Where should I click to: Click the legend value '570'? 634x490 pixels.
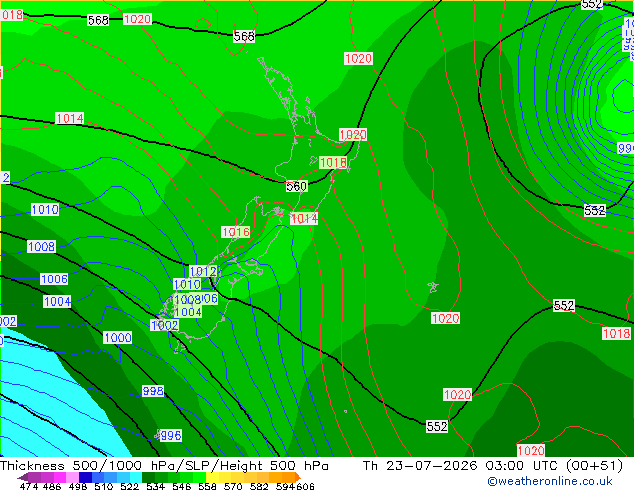(233, 486)
